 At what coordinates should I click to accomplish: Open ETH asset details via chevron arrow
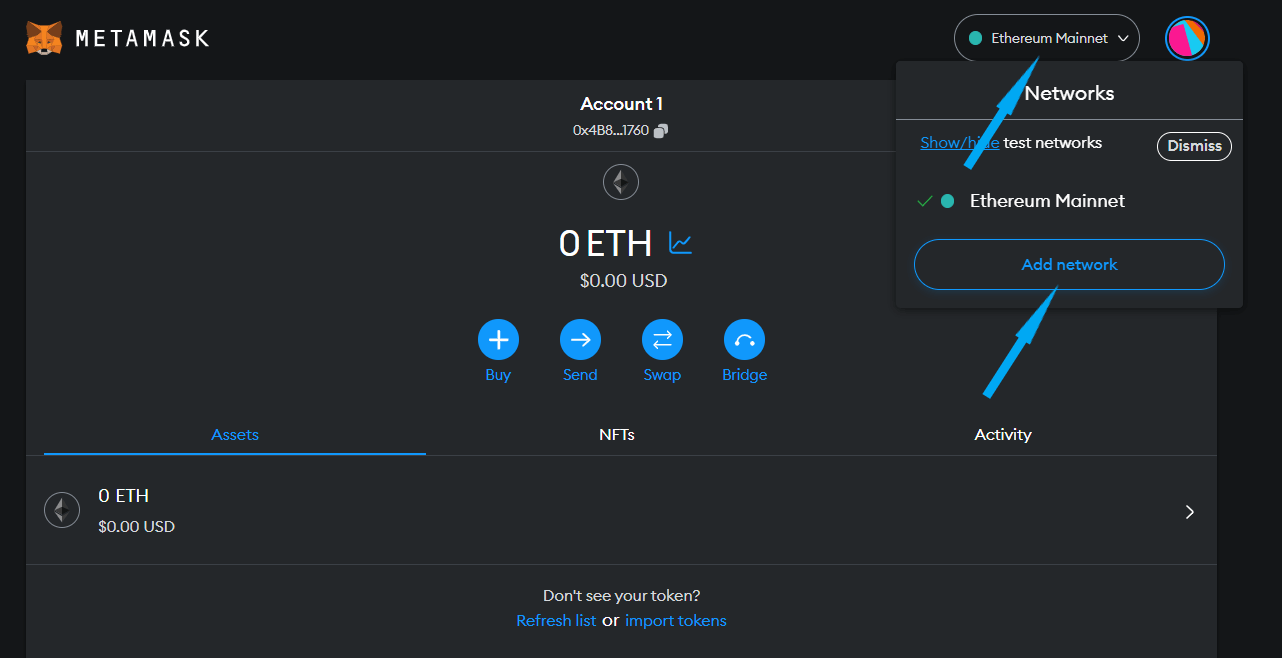(1190, 512)
